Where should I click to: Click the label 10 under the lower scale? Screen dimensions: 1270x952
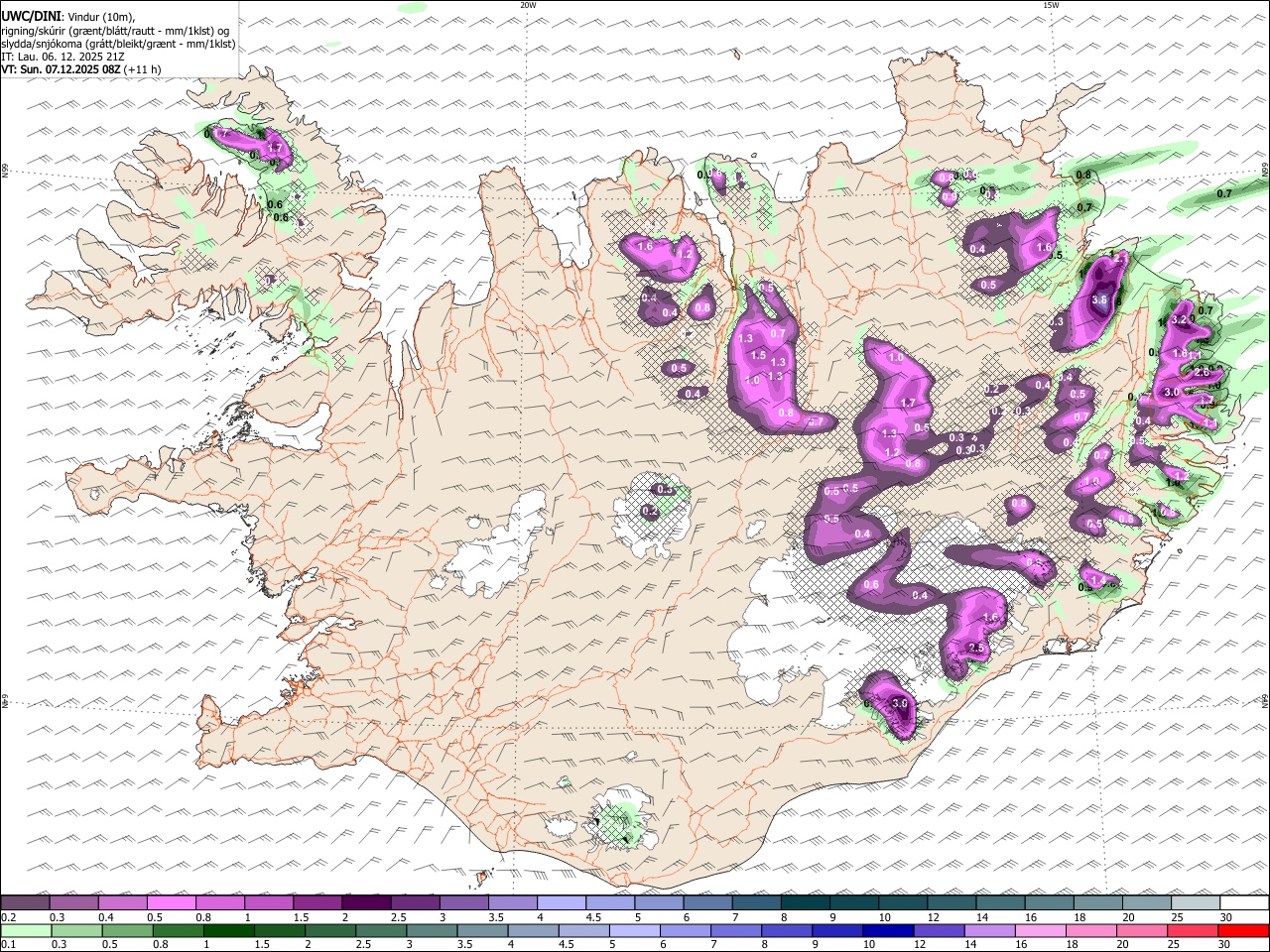click(x=869, y=944)
